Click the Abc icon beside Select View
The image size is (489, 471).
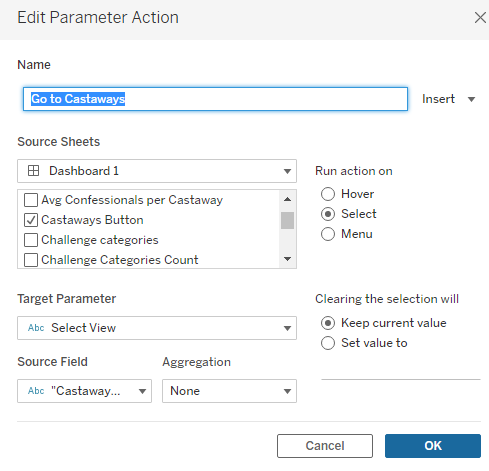click(x=36, y=328)
